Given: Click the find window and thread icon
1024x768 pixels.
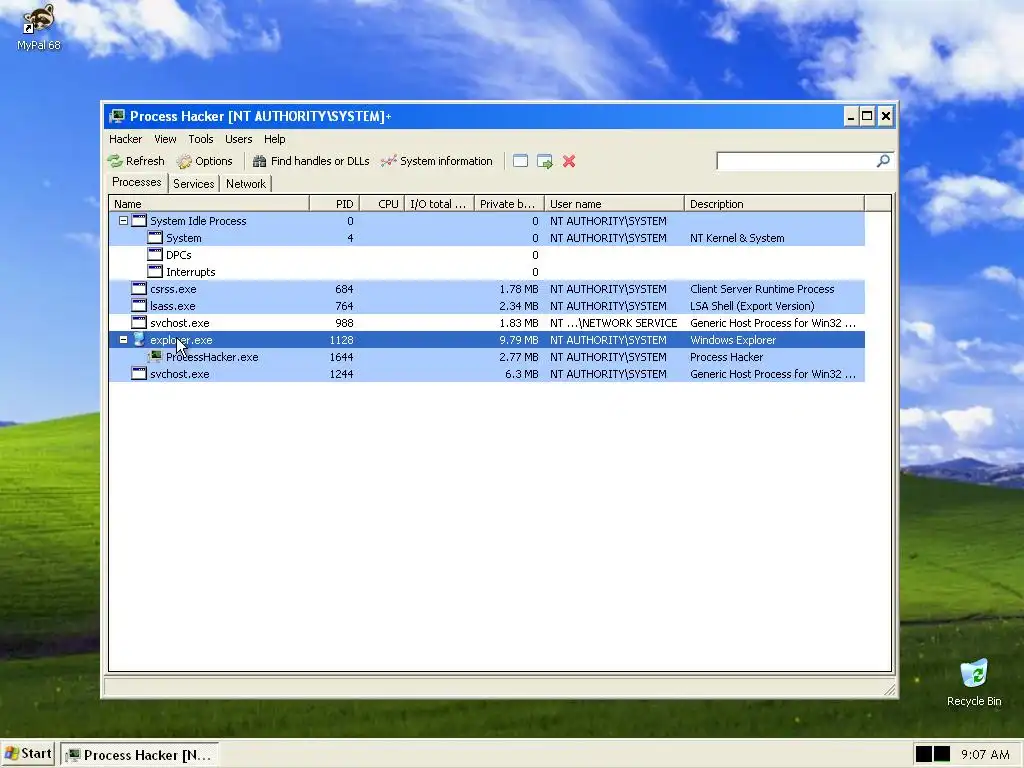Looking at the screenshot, I should tap(545, 161).
